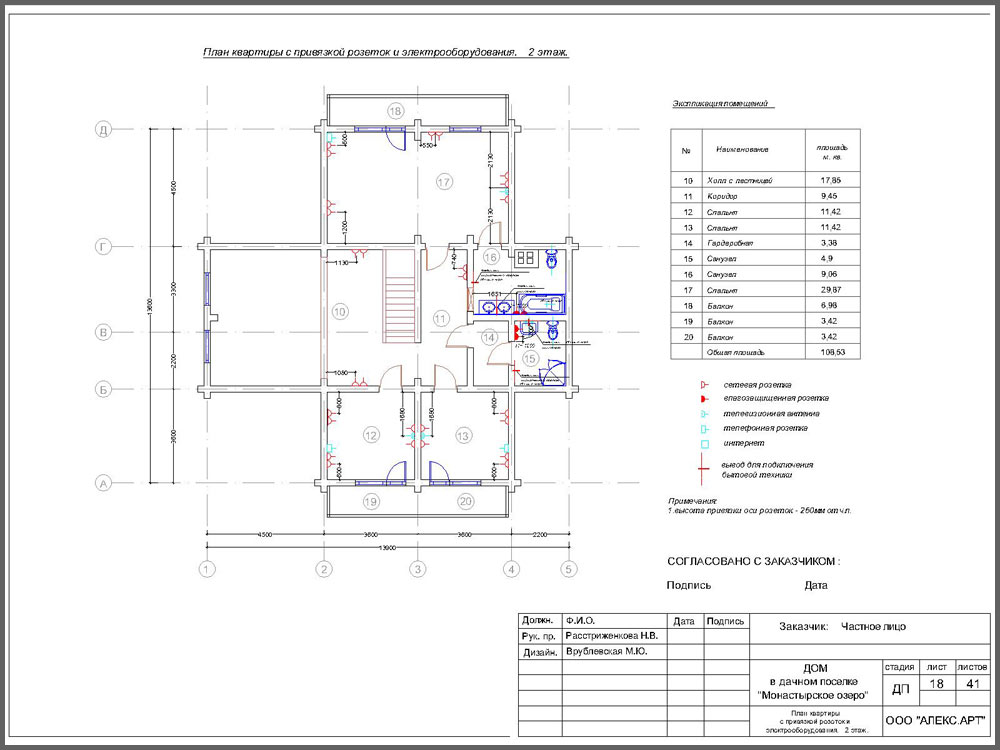Click room number circle 20 on the balcony
Viewport: 1000px width, 750px height.
point(466,501)
